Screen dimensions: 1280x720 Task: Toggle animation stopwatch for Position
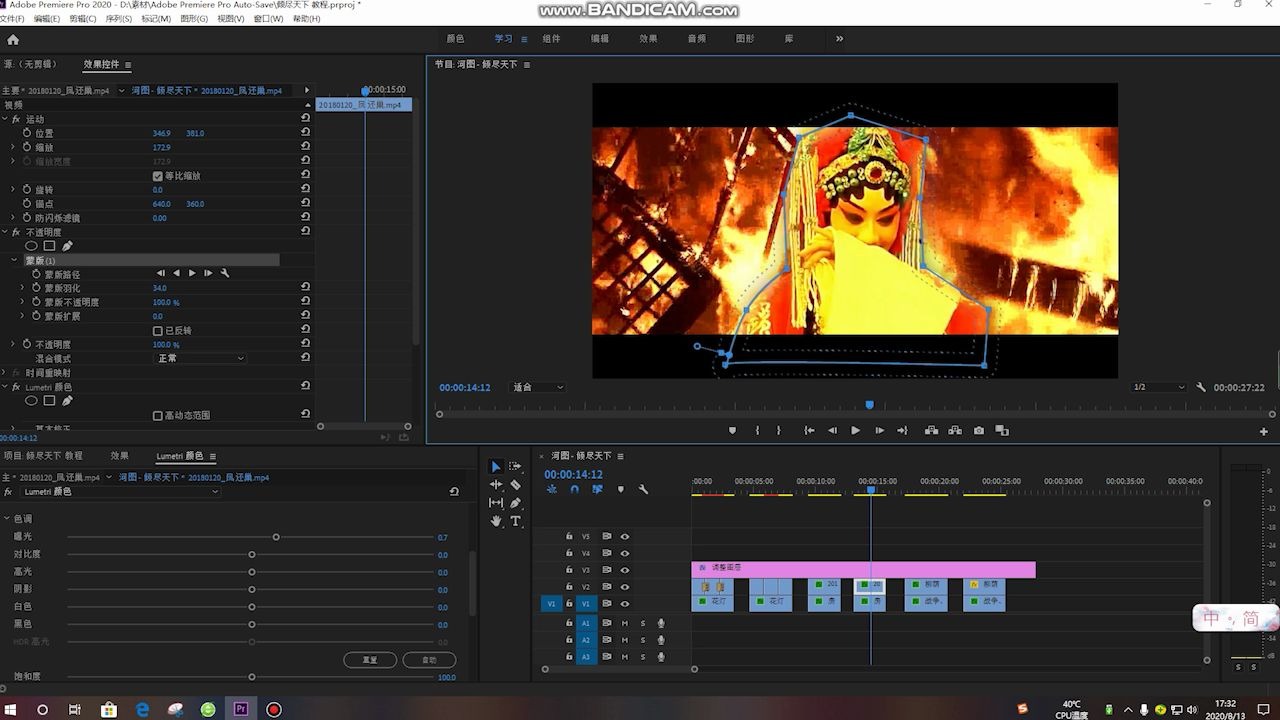27,133
